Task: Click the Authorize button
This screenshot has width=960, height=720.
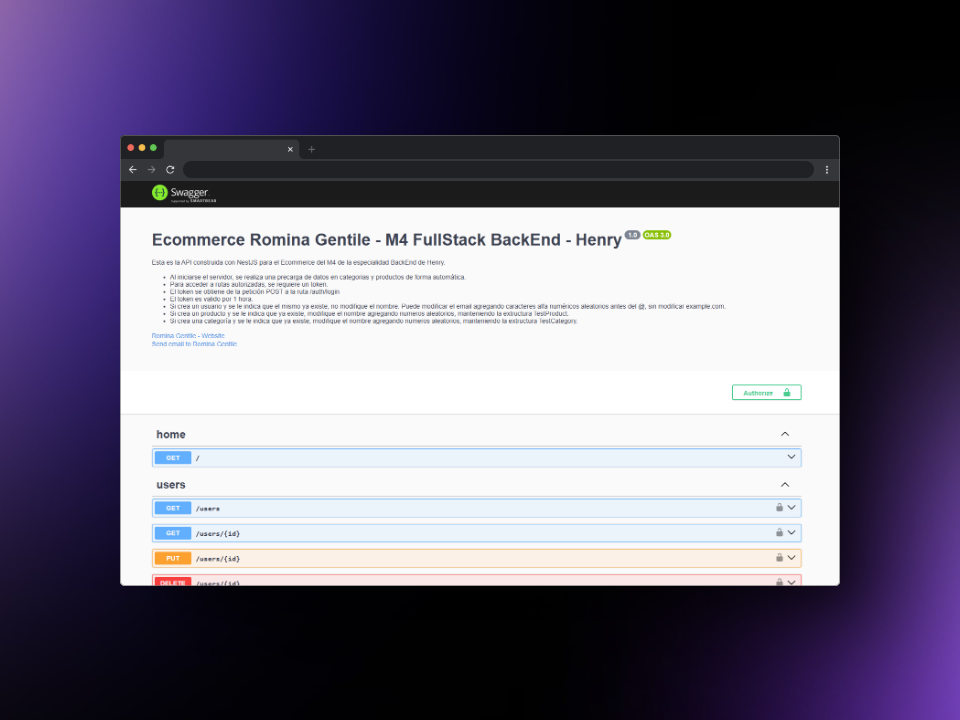Action: click(767, 392)
